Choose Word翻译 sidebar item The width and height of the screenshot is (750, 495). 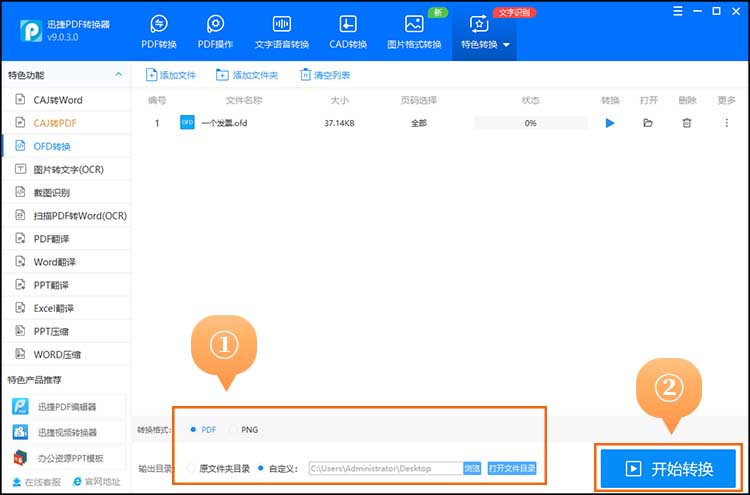point(66,262)
